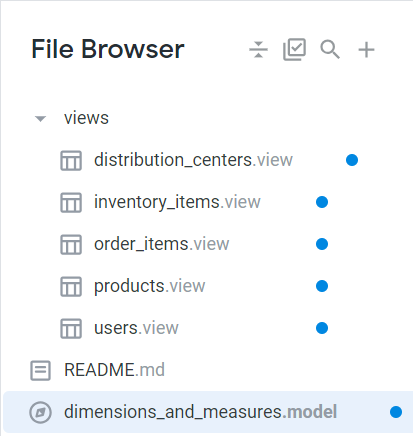Click blue modified dot for inventory_items.view

click(x=322, y=202)
